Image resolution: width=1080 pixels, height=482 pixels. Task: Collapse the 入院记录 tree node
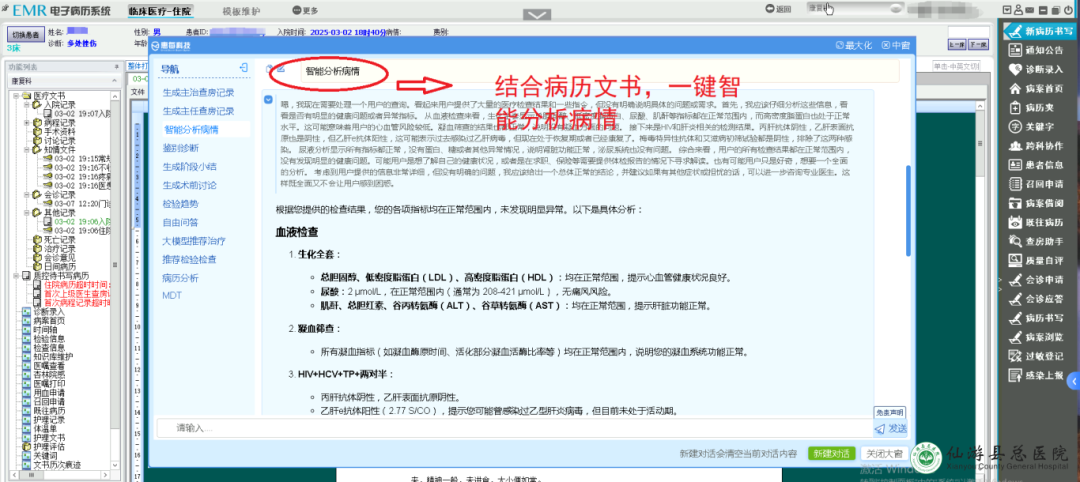pos(26,104)
